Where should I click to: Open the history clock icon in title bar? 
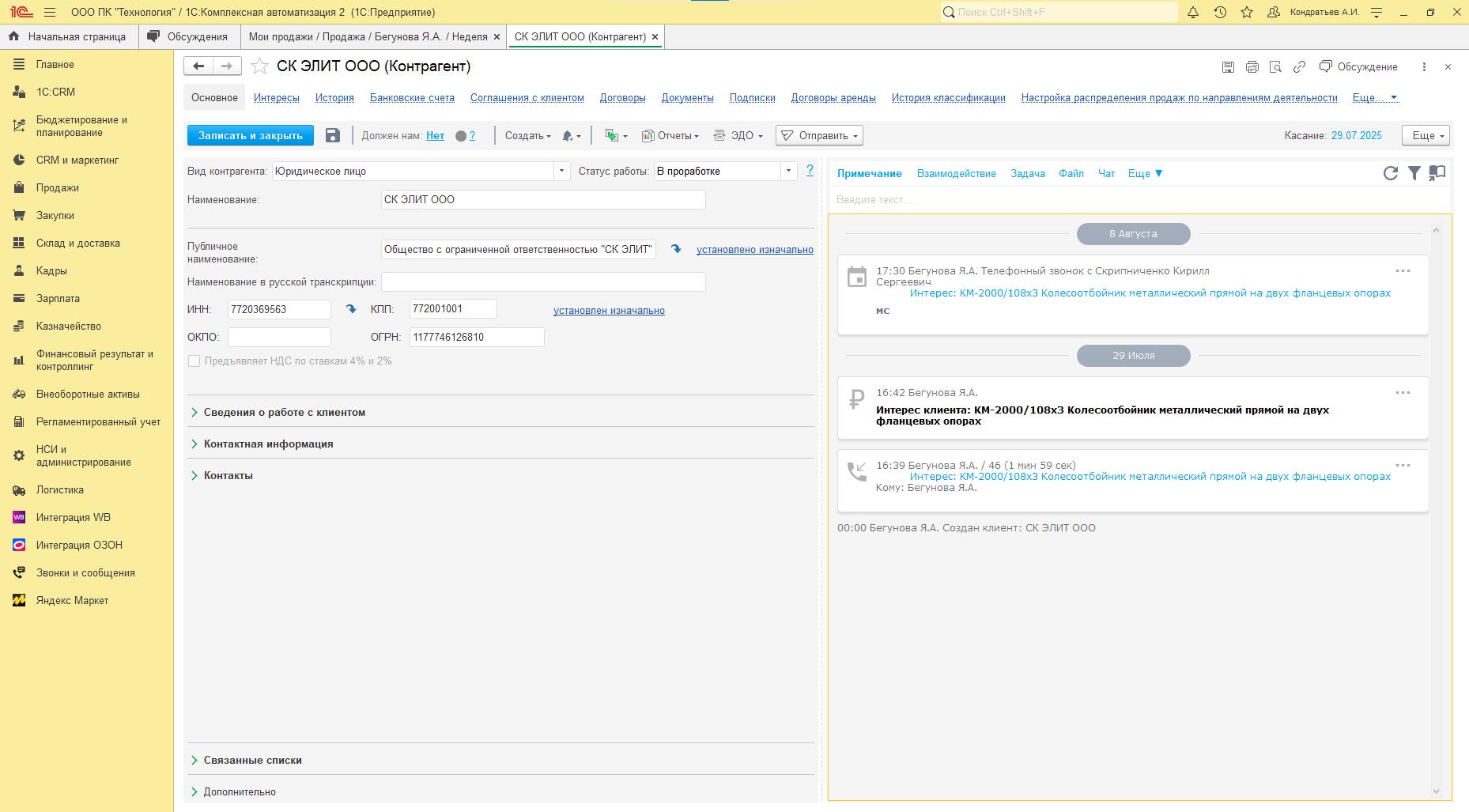pos(1220,13)
